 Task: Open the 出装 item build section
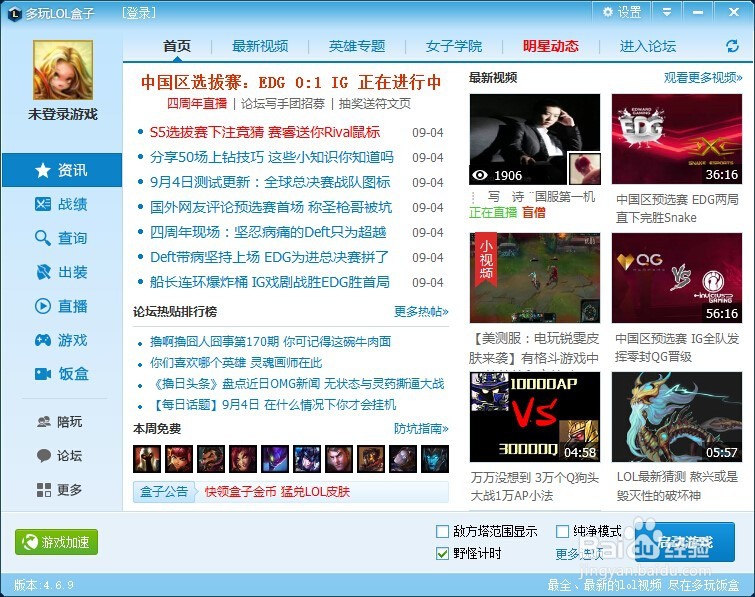pyautogui.click(x=62, y=272)
